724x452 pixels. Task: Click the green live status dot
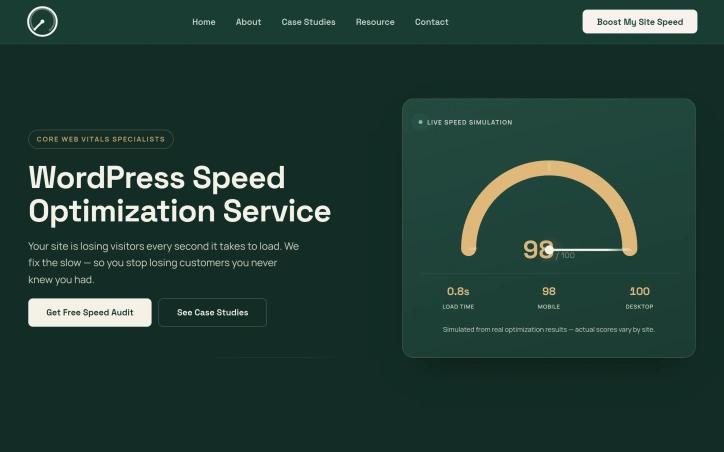click(x=420, y=122)
